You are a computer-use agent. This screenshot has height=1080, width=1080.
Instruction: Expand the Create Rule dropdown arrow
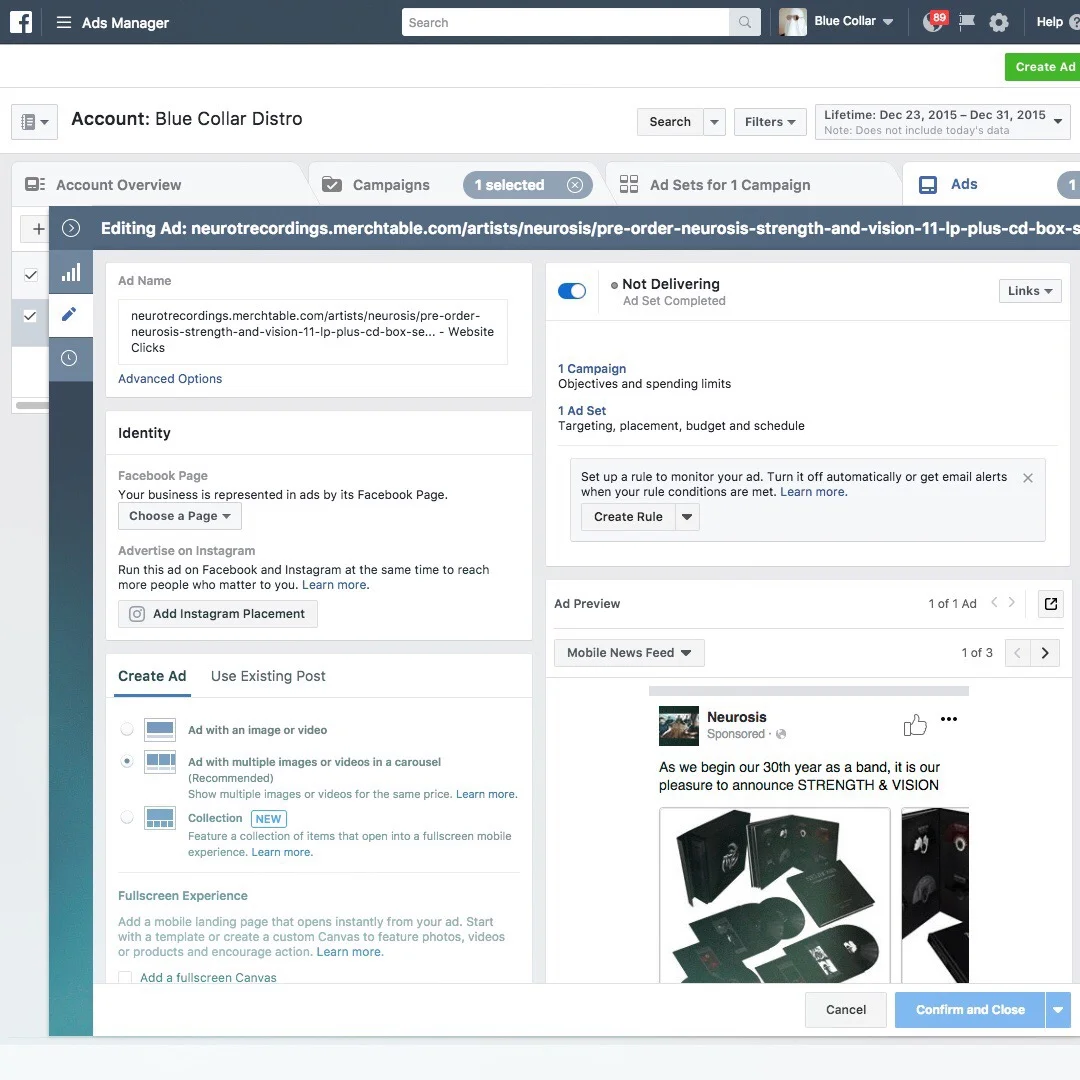pyautogui.click(x=687, y=517)
